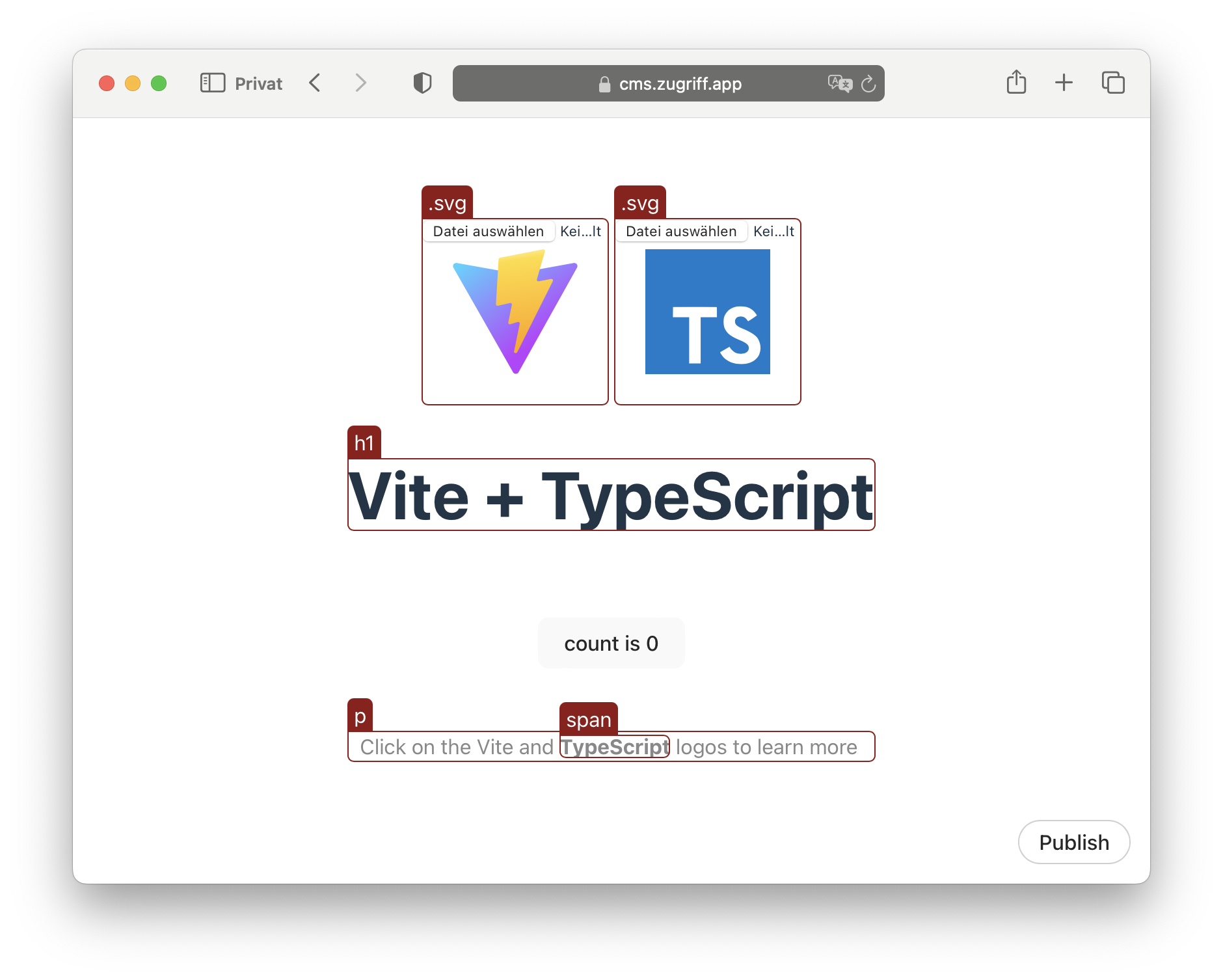Click the 'Privat' label in toolbar
This screenshot has height=980, width=1223.
pyautogui.click(x=258, y=84)
